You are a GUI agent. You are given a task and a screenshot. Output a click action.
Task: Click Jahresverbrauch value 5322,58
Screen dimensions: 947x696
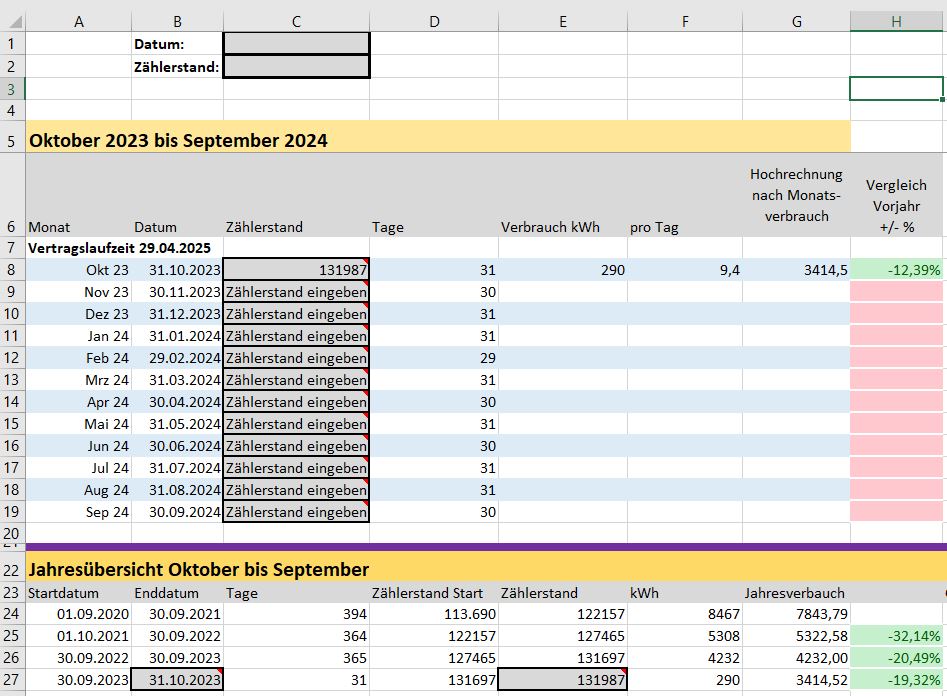pos(796,636)
